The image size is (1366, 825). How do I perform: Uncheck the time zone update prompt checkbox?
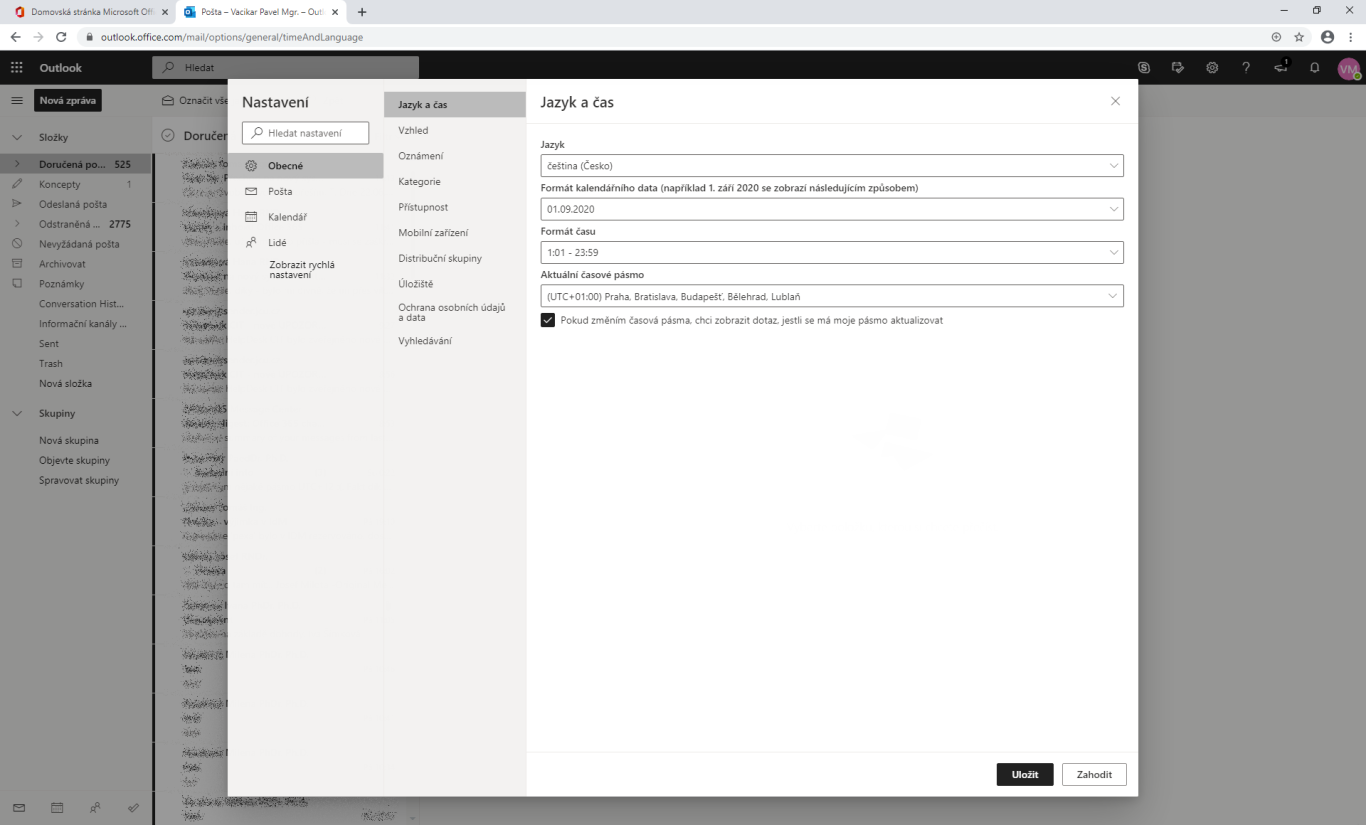pyautogui.click(x=548, y=320)
